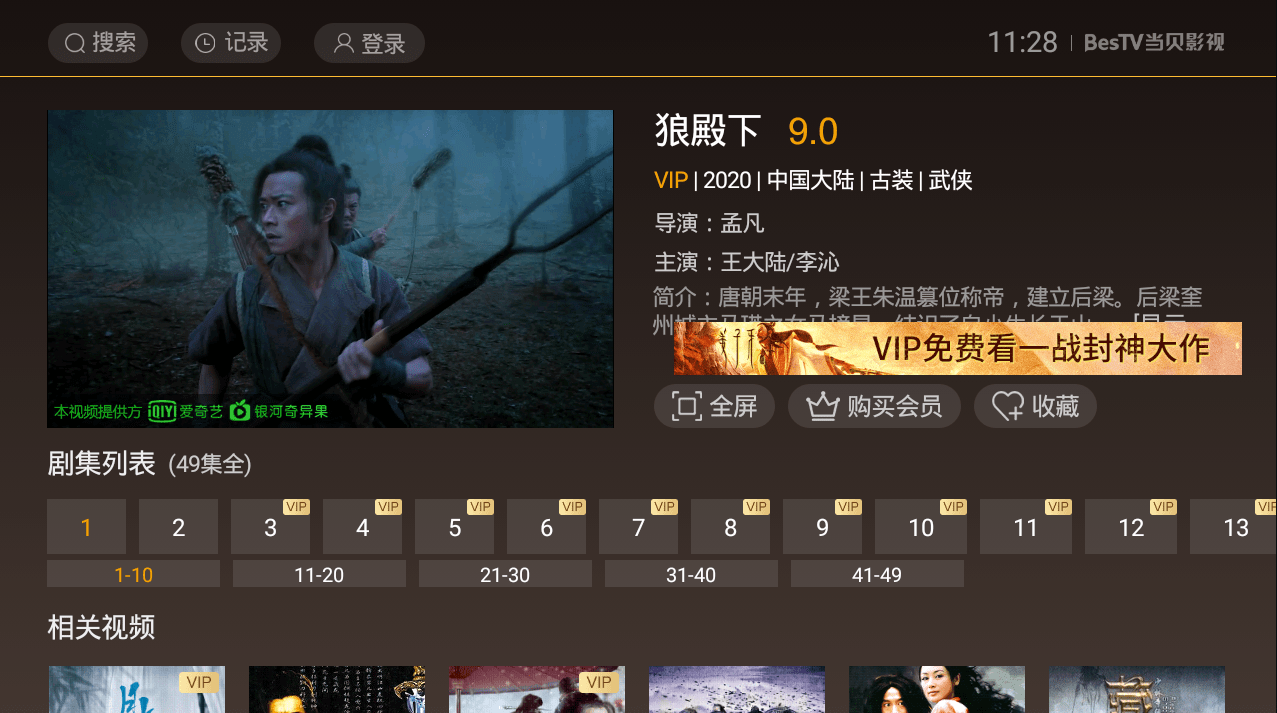This screenshot has height=713, width=1277.
Task: Select episode range 11-20 tab
Action: coord(319,574)
